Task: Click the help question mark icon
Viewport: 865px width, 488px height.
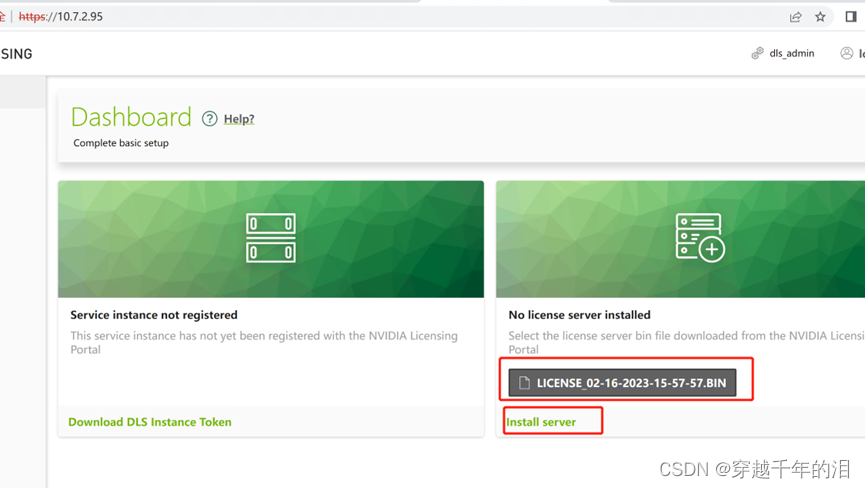Action: point(210,119)
